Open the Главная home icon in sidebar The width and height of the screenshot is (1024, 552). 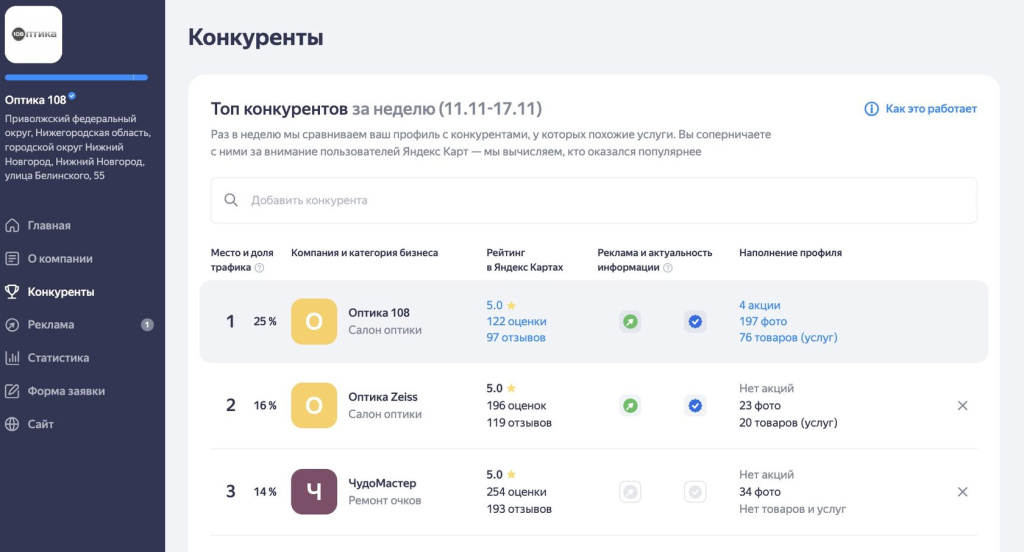[12, 225]
